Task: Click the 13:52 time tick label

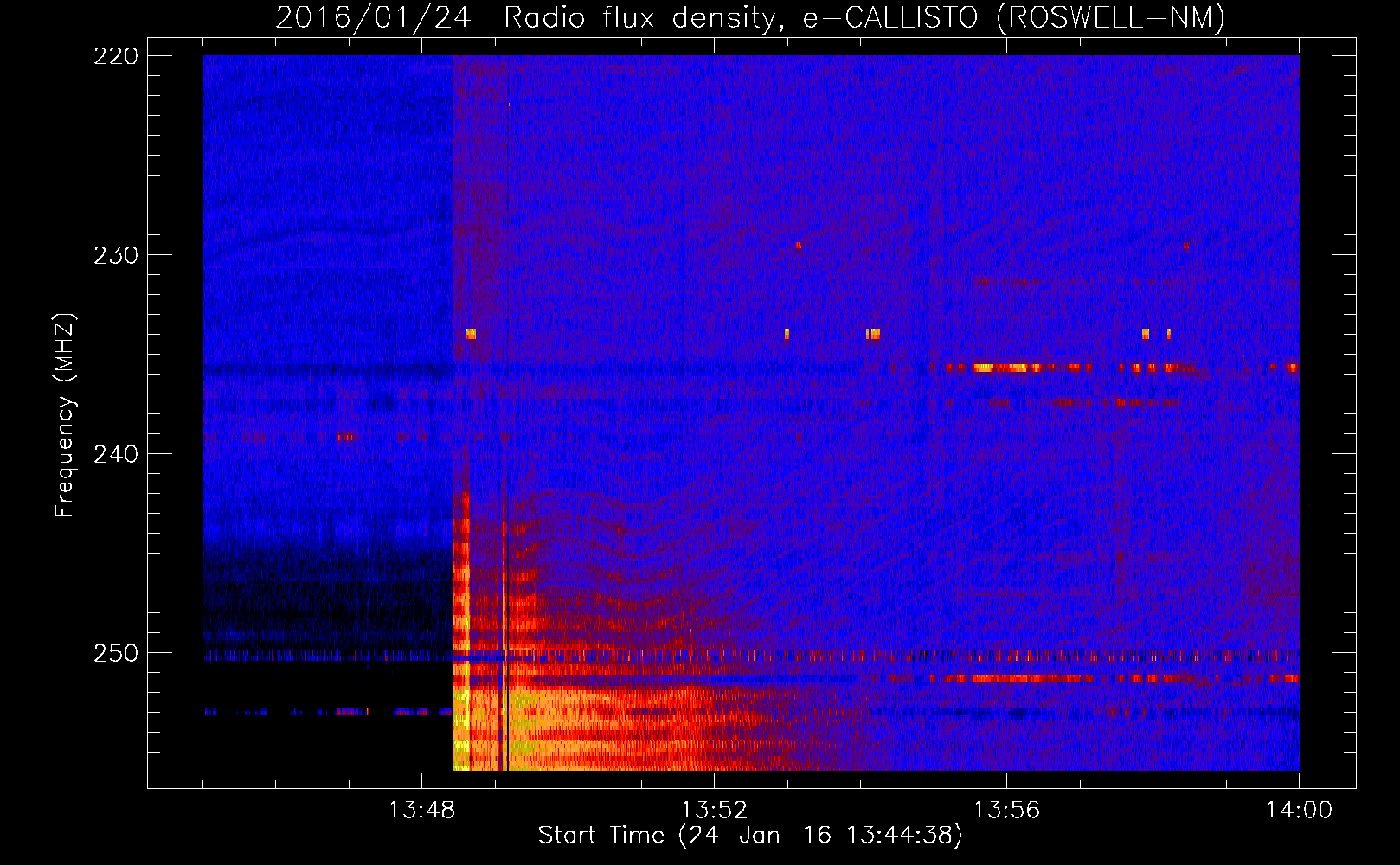Action: (x=714, y=811)
